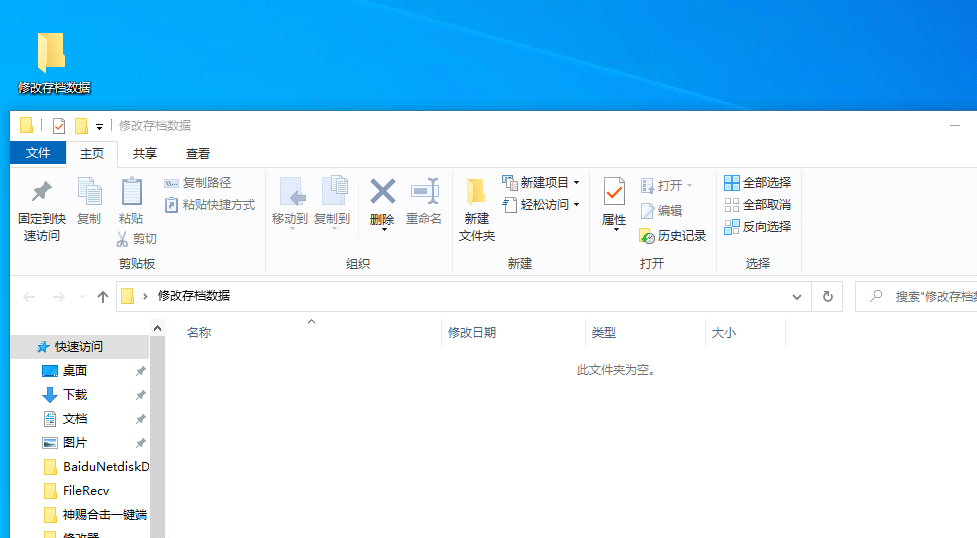Screen dimensions: 977x538
Task: Minimize the 修改存档数据 window
Action: 955,126
